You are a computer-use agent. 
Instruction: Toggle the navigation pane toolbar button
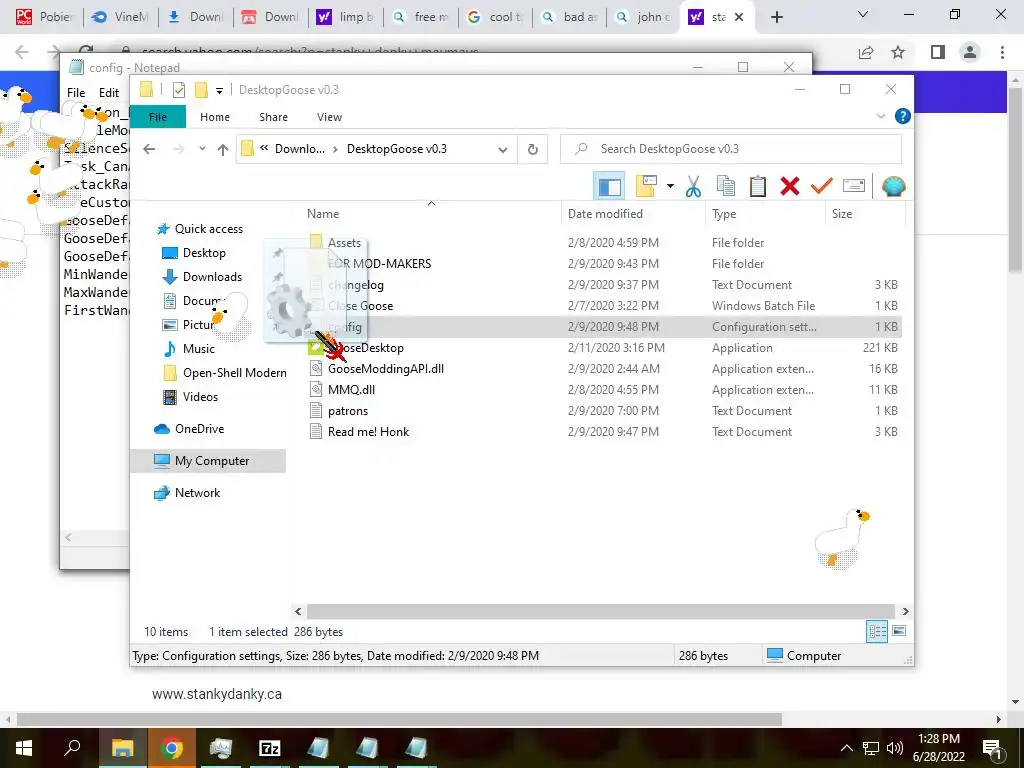tap(609, 187)
